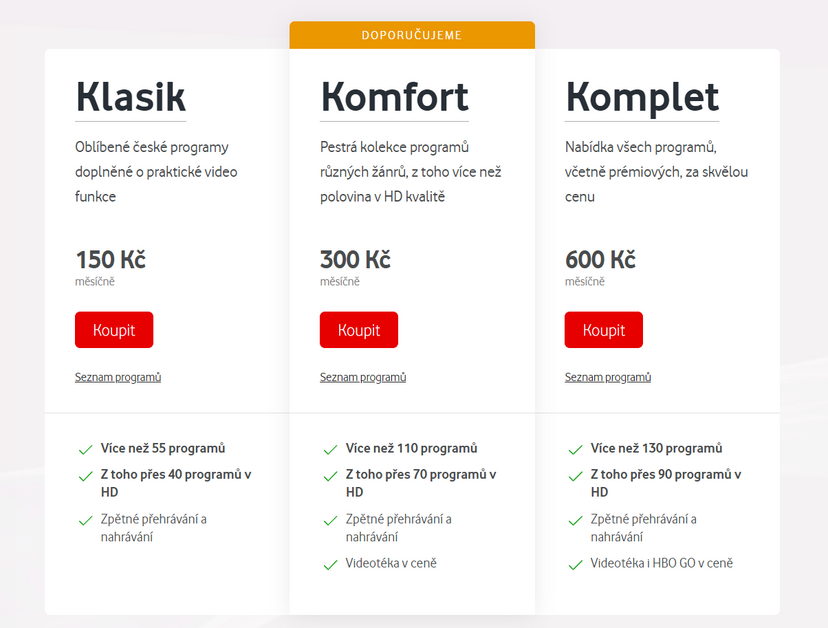Click the checkmark beside 'Z toho přes 70 programů v HD'
The image size is (828, 628).
tap(330, 475)
